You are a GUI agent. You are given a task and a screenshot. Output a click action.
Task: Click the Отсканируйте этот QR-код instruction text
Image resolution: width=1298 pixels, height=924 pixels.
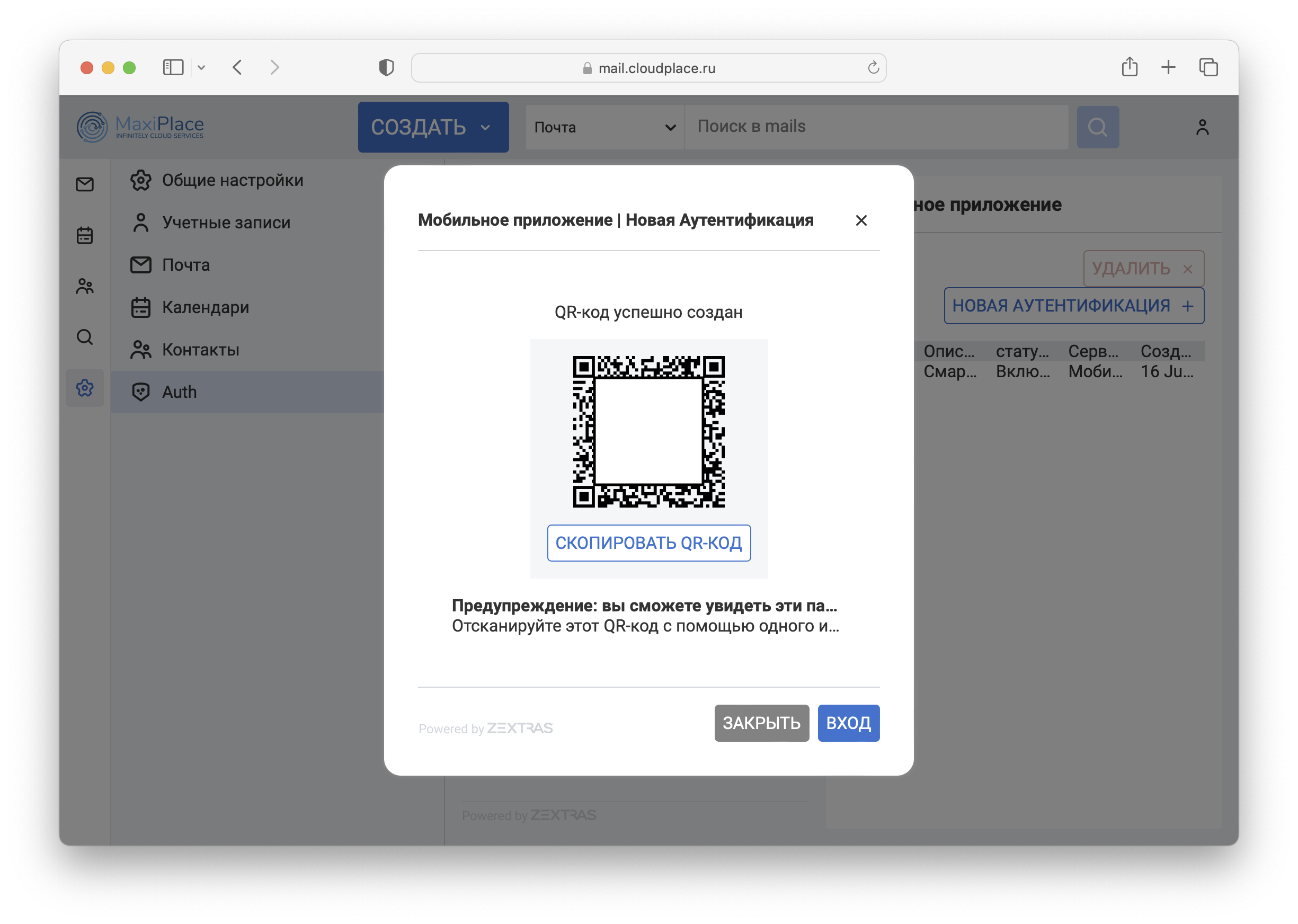coord(645,626)
